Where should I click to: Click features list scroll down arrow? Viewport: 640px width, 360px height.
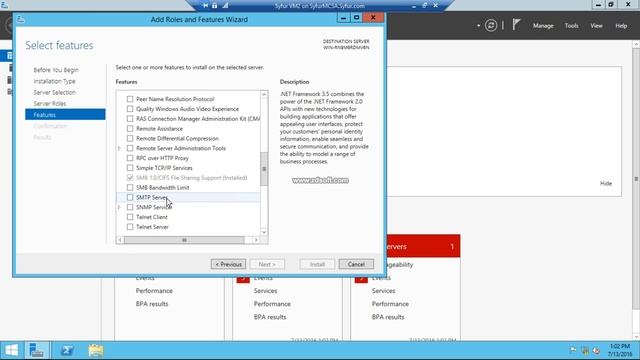pos(264,232)
